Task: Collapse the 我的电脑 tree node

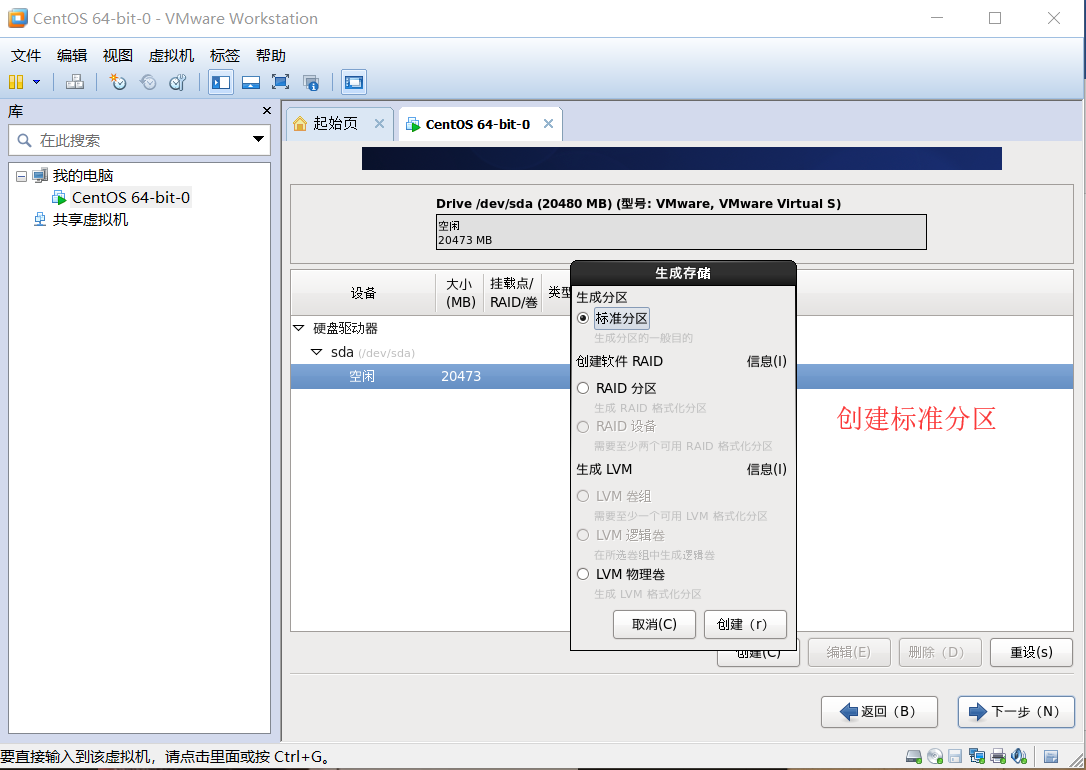Action: [x=21, y=176]
